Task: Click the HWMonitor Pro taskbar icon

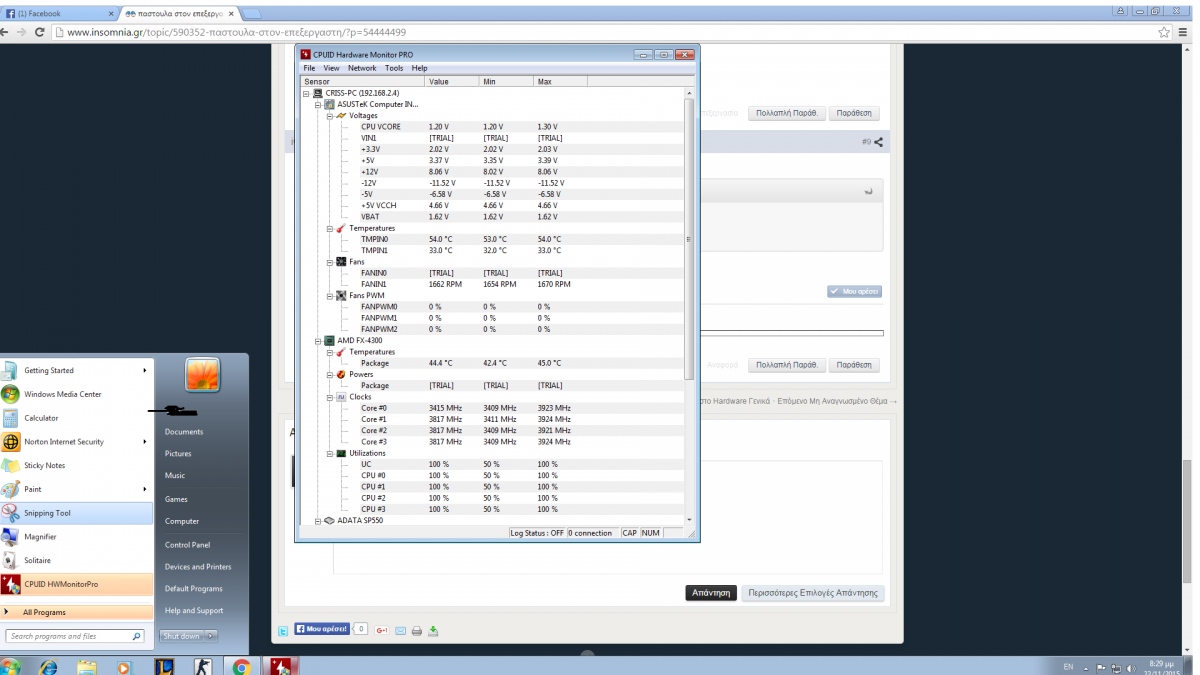Action: [280, 666]
